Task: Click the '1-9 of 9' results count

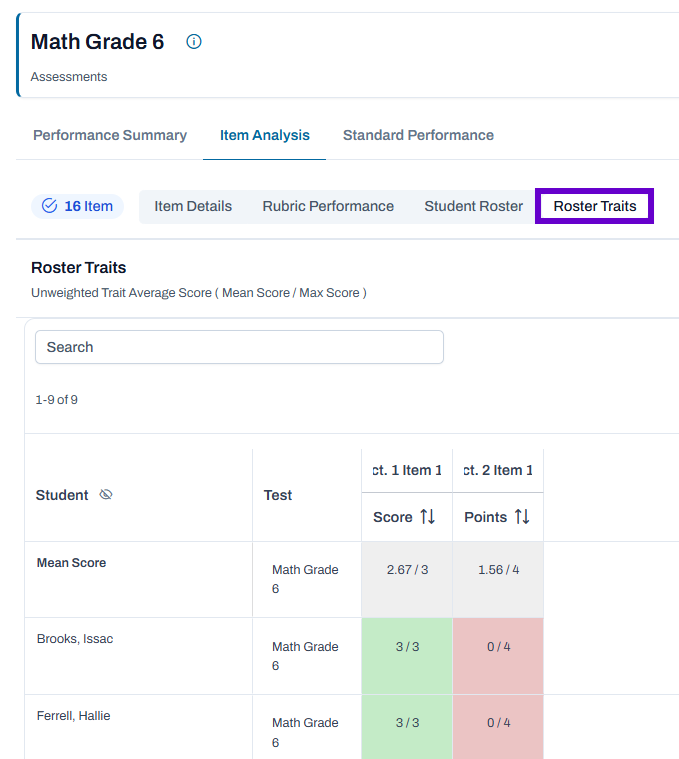Action: click(x=57, y=400)
